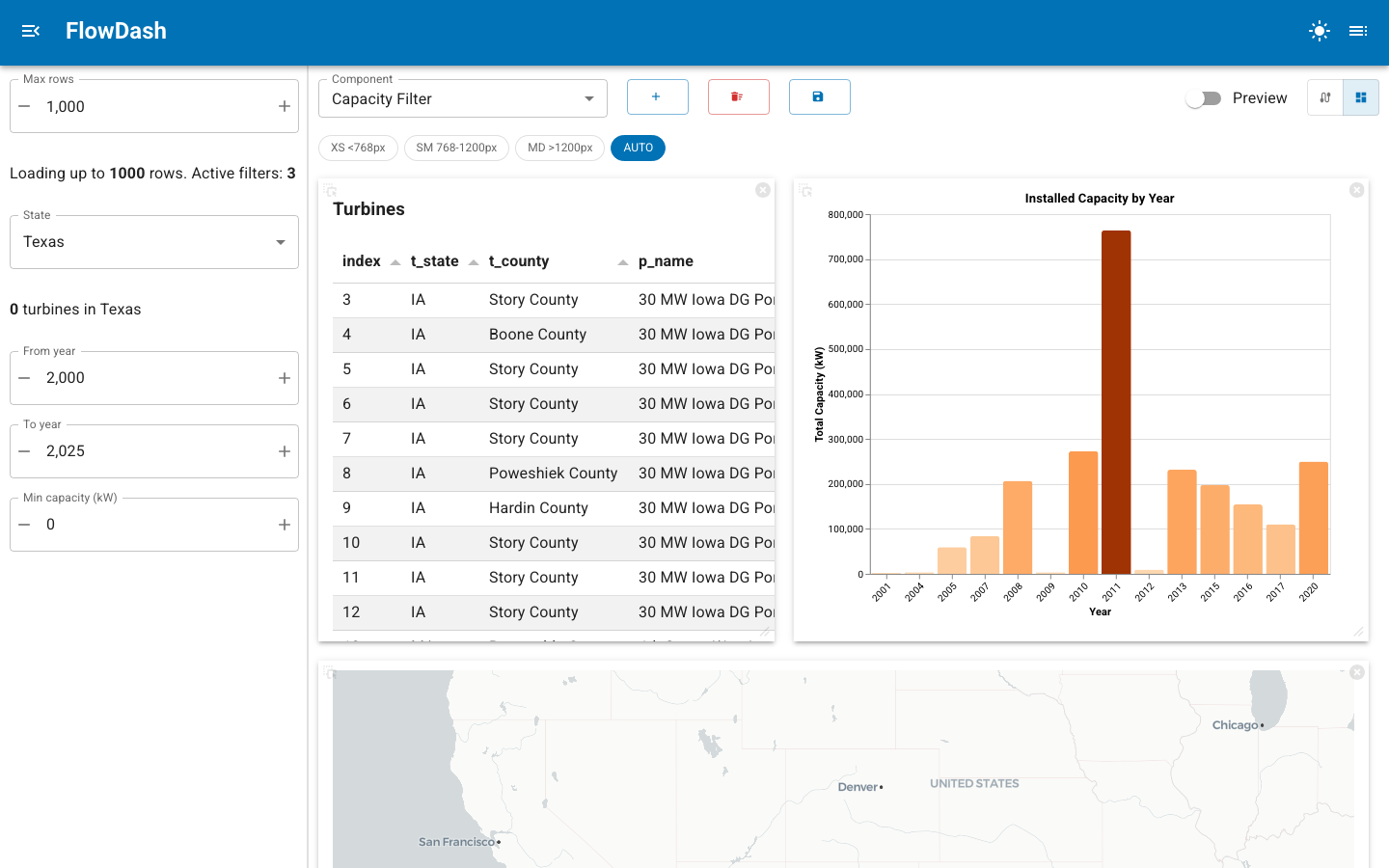
Task: Click Installed Capacity by Year title
Action: (x=1100, y=199)
